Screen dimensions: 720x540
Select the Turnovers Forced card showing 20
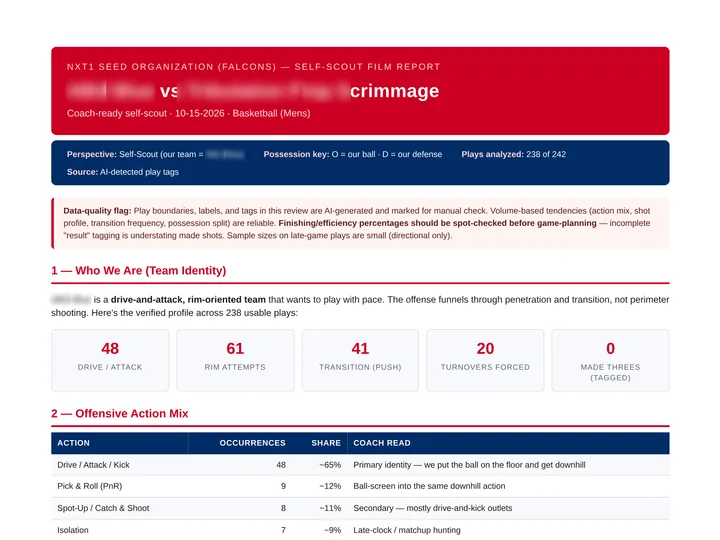485,360
